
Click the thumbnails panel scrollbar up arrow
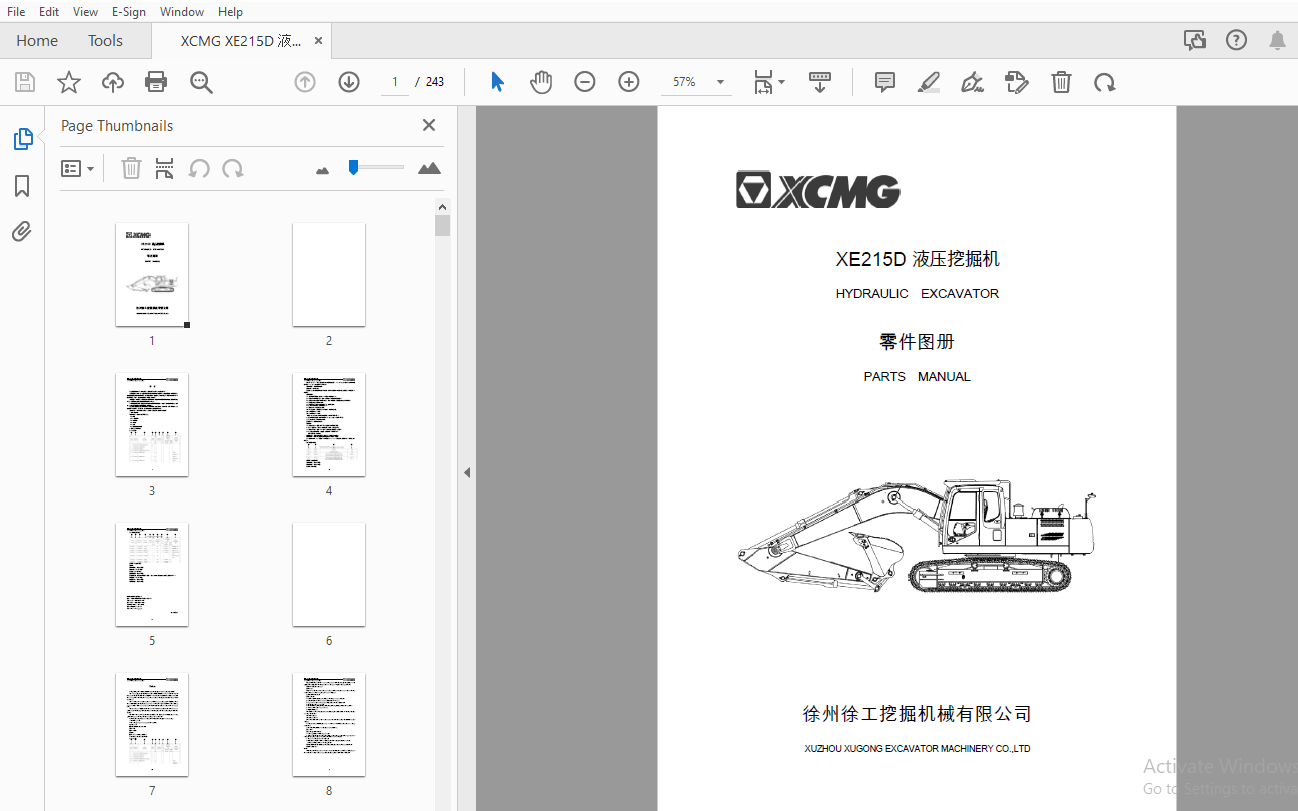(x=443, y=207)
